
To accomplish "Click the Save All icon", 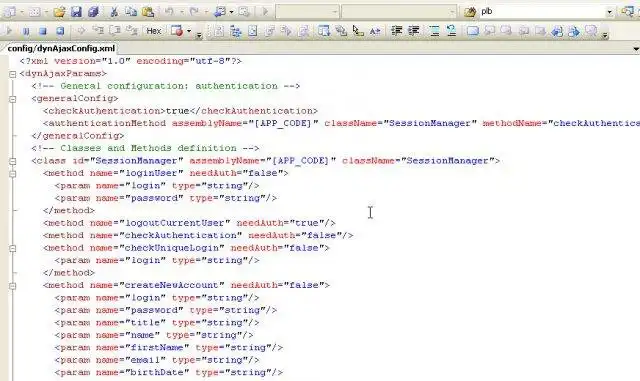I will click(x=93, y=12).
